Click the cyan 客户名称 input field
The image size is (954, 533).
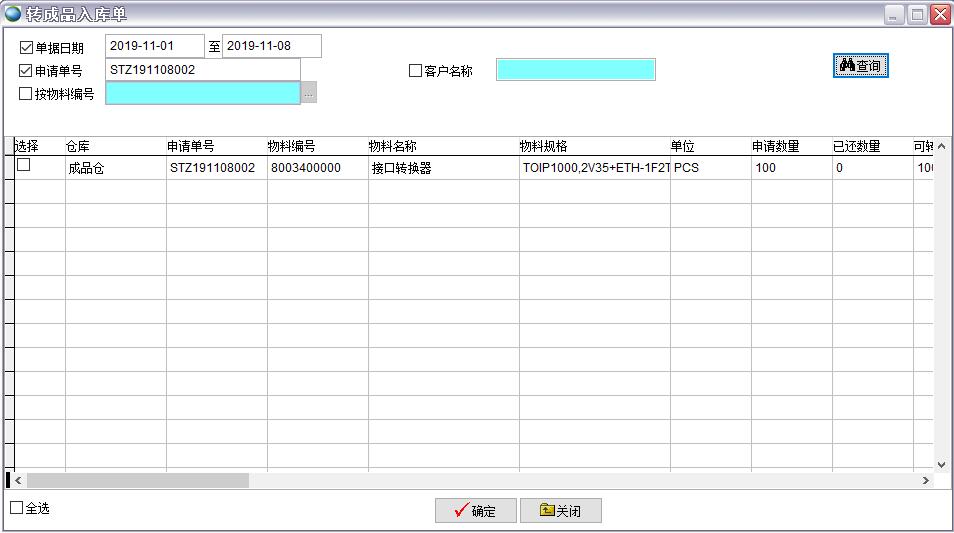coord(575,70)
